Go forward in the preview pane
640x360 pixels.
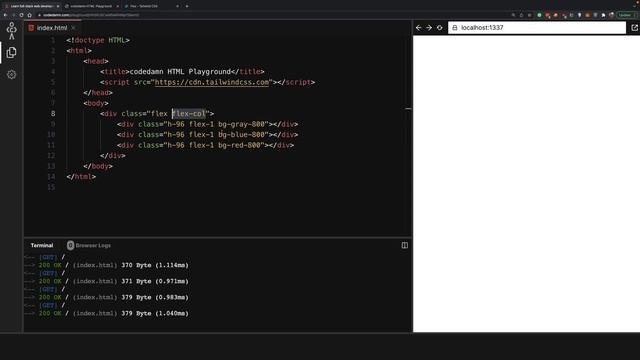429,28
